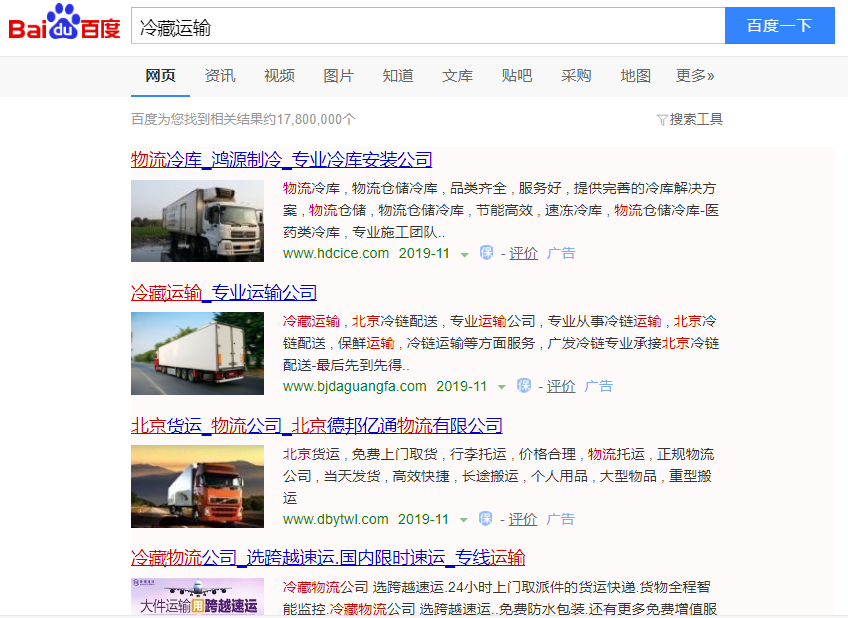This screenshot has width=848, height=618.
Task: Select the 网页 tab
Action: point(160,76)
